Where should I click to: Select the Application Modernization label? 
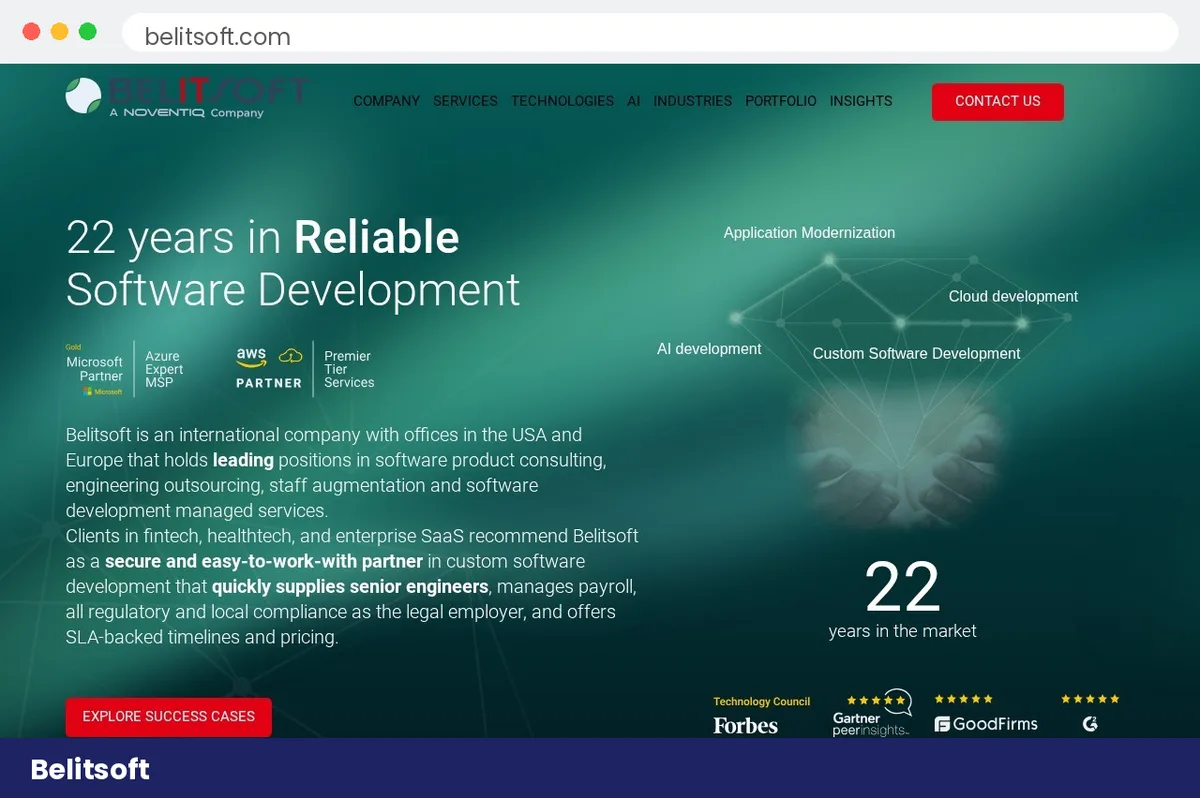coord(809,233)
